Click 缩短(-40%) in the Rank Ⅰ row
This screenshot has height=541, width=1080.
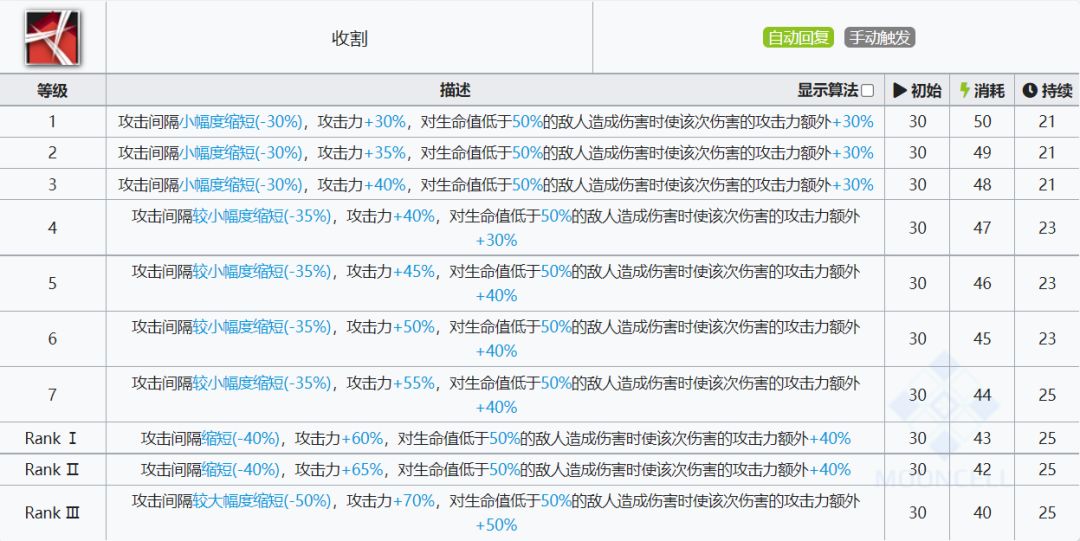point(241,438)
